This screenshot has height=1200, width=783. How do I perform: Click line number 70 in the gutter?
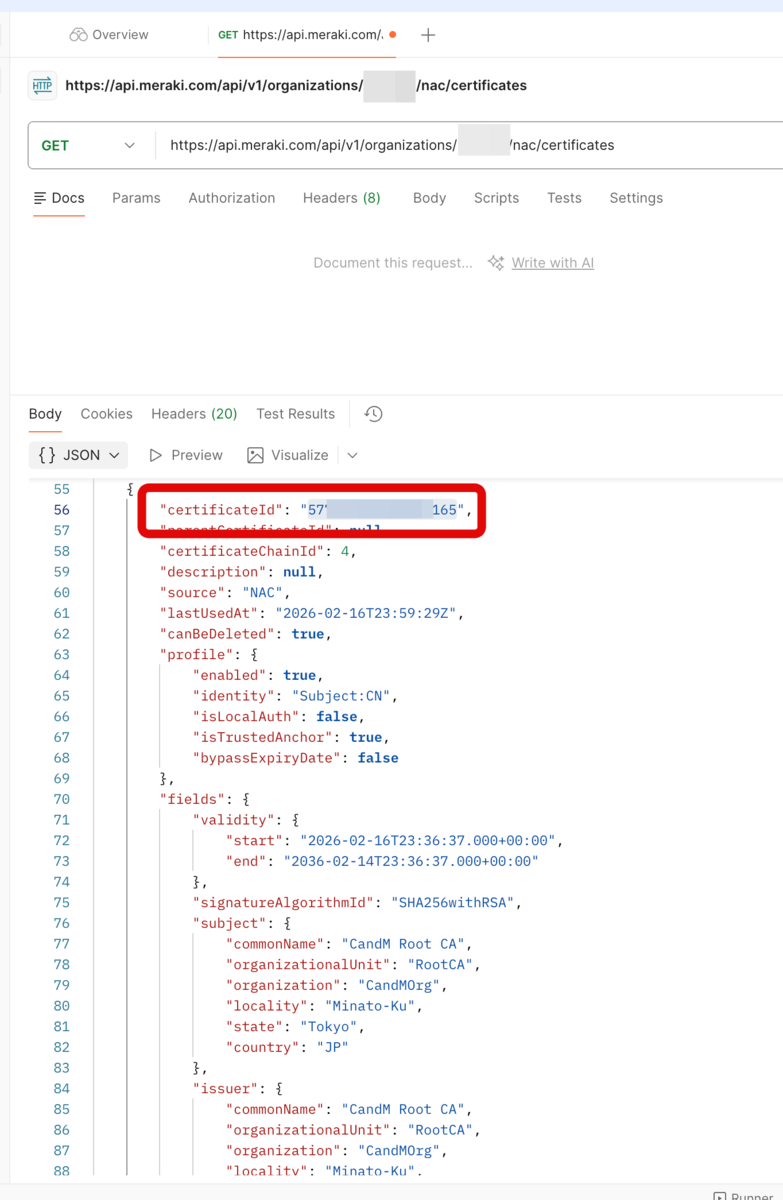pos(61,799)
